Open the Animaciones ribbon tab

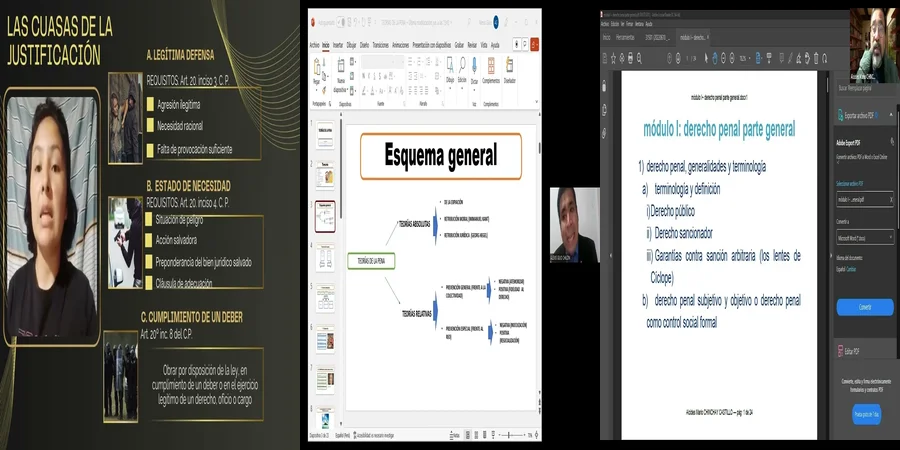pyautogui.click(x=401, y=45)
